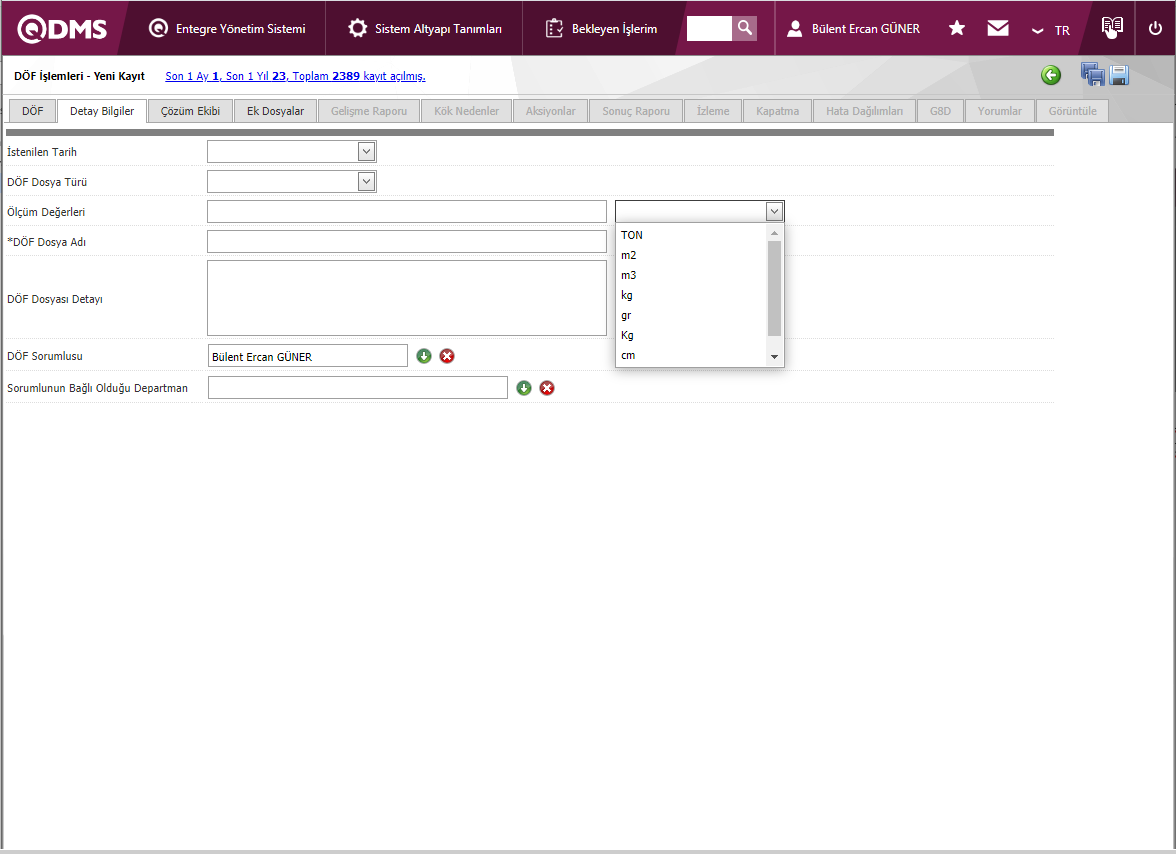Click the power logout icon
Viewport: 1176px width, 854px height.
[x=1155, y=28]
